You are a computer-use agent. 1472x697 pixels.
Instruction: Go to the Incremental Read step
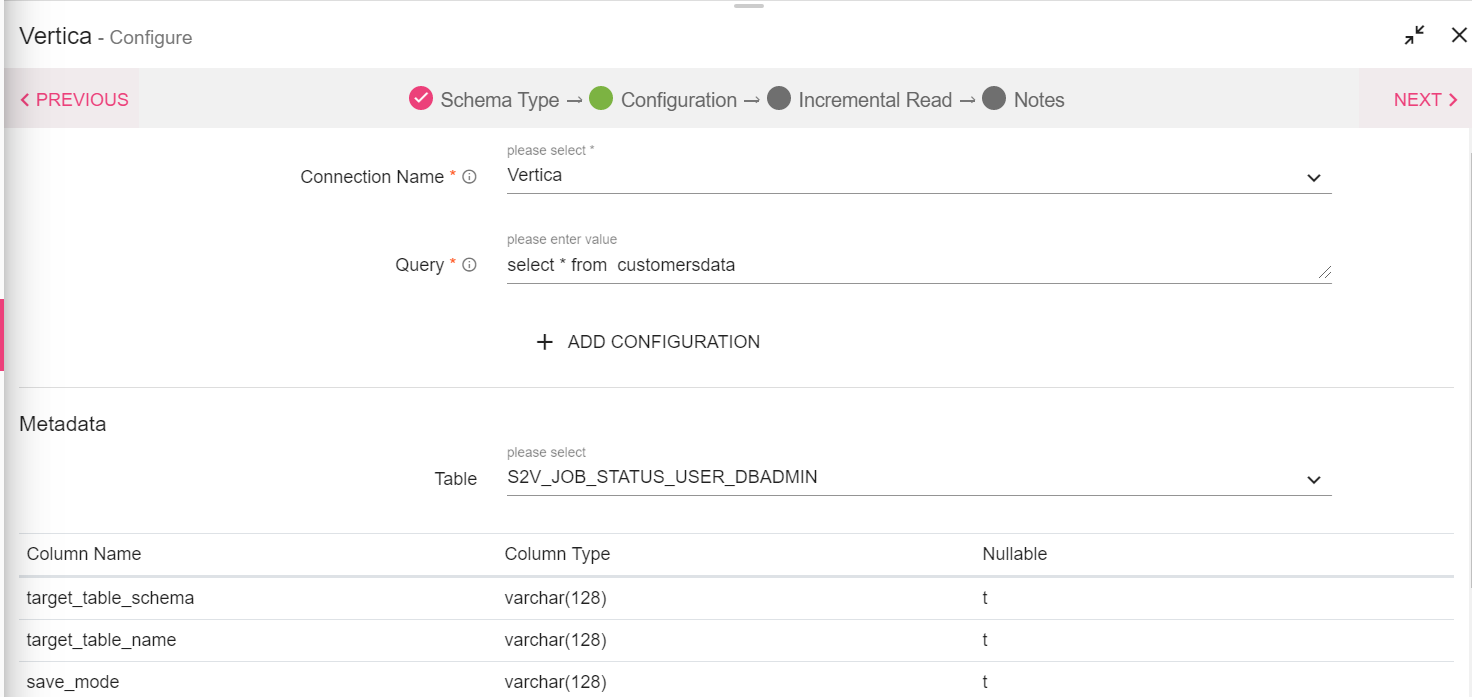pos(875,100)
